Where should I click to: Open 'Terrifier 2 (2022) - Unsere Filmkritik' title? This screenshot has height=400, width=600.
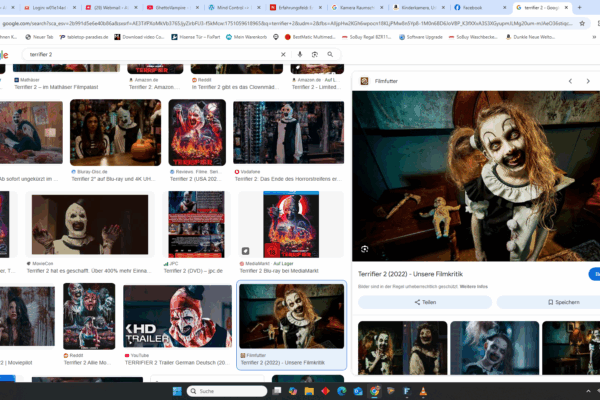coord(410,274)
